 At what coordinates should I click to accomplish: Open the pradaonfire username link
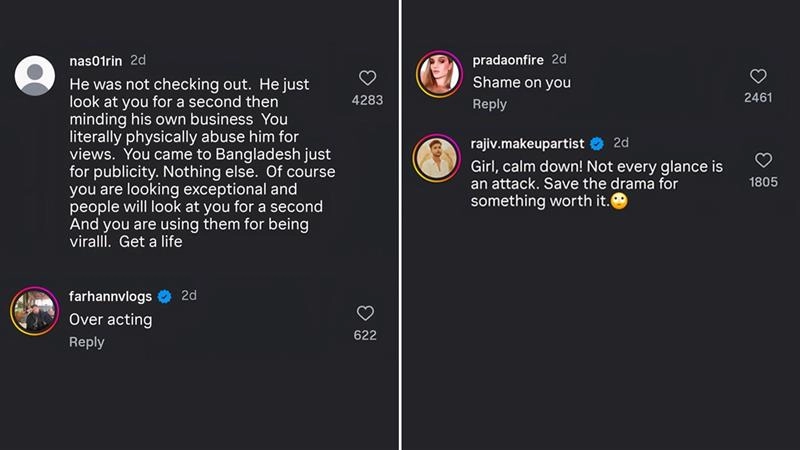pyautogui.click(x=508, y=60)
